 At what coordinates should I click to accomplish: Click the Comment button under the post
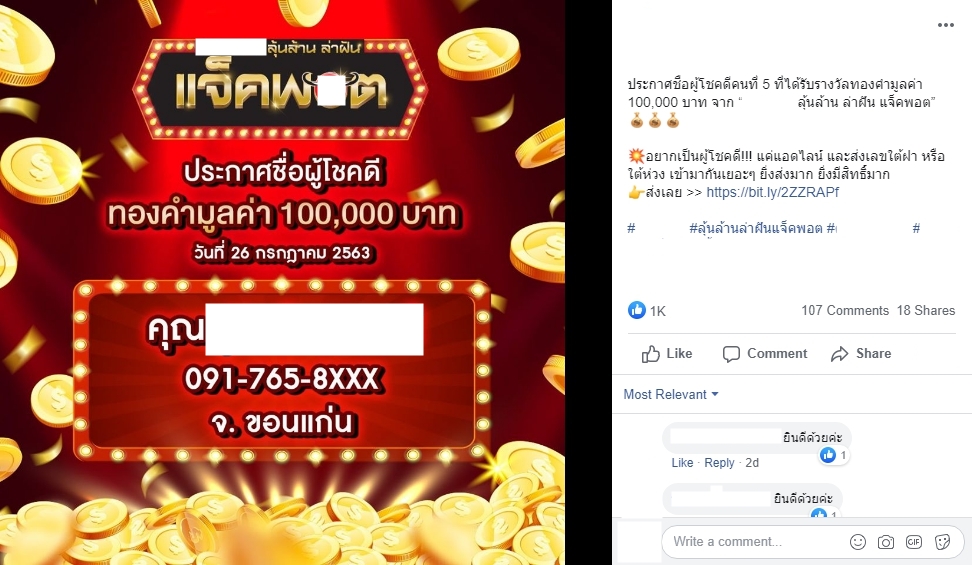point(765,354)
